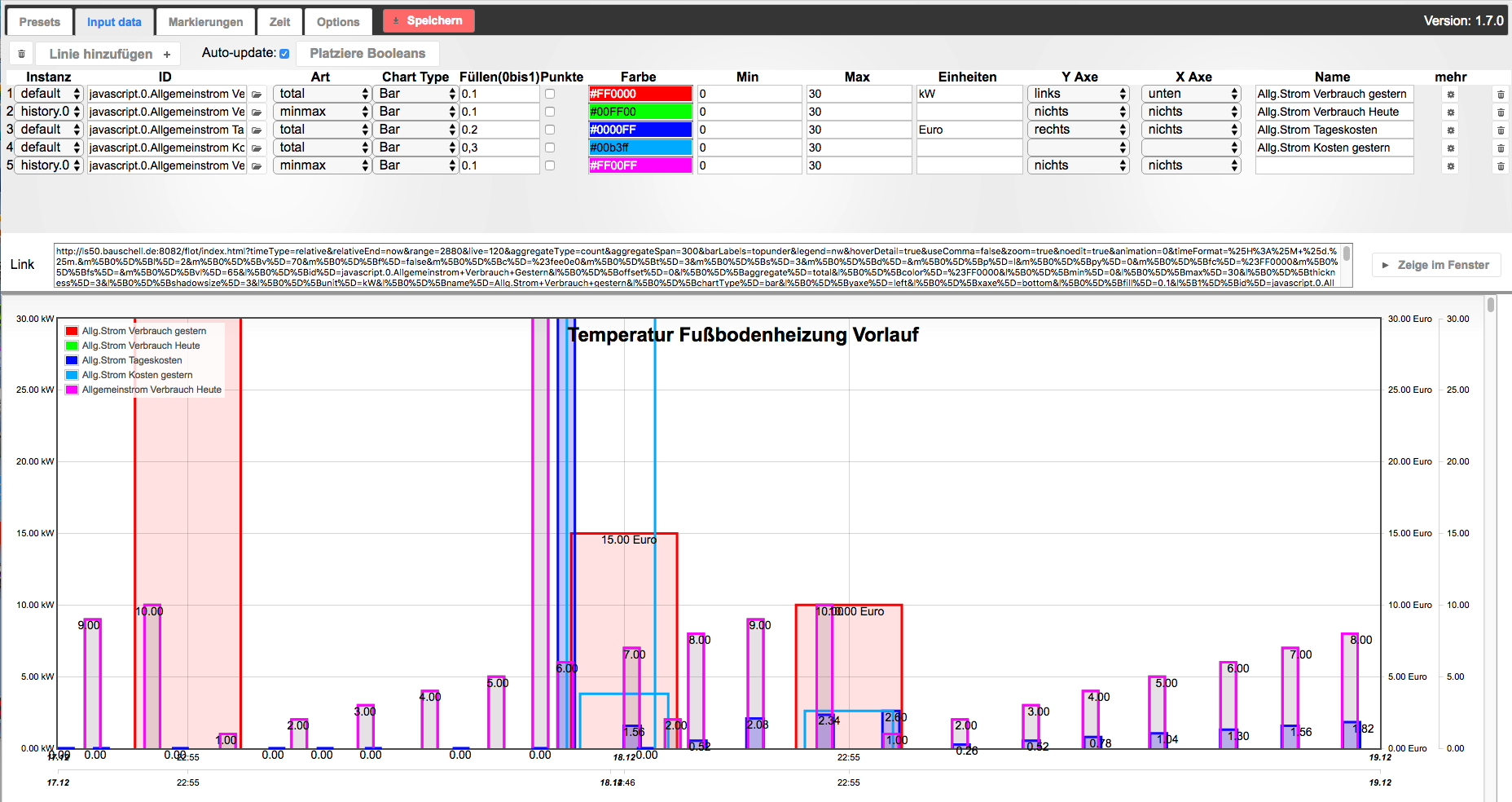Delete the Allg.Strom Verbrauch Heute line
Image resolution: width=1512 pixels, height=802 pixels.
click(1501, 112)
